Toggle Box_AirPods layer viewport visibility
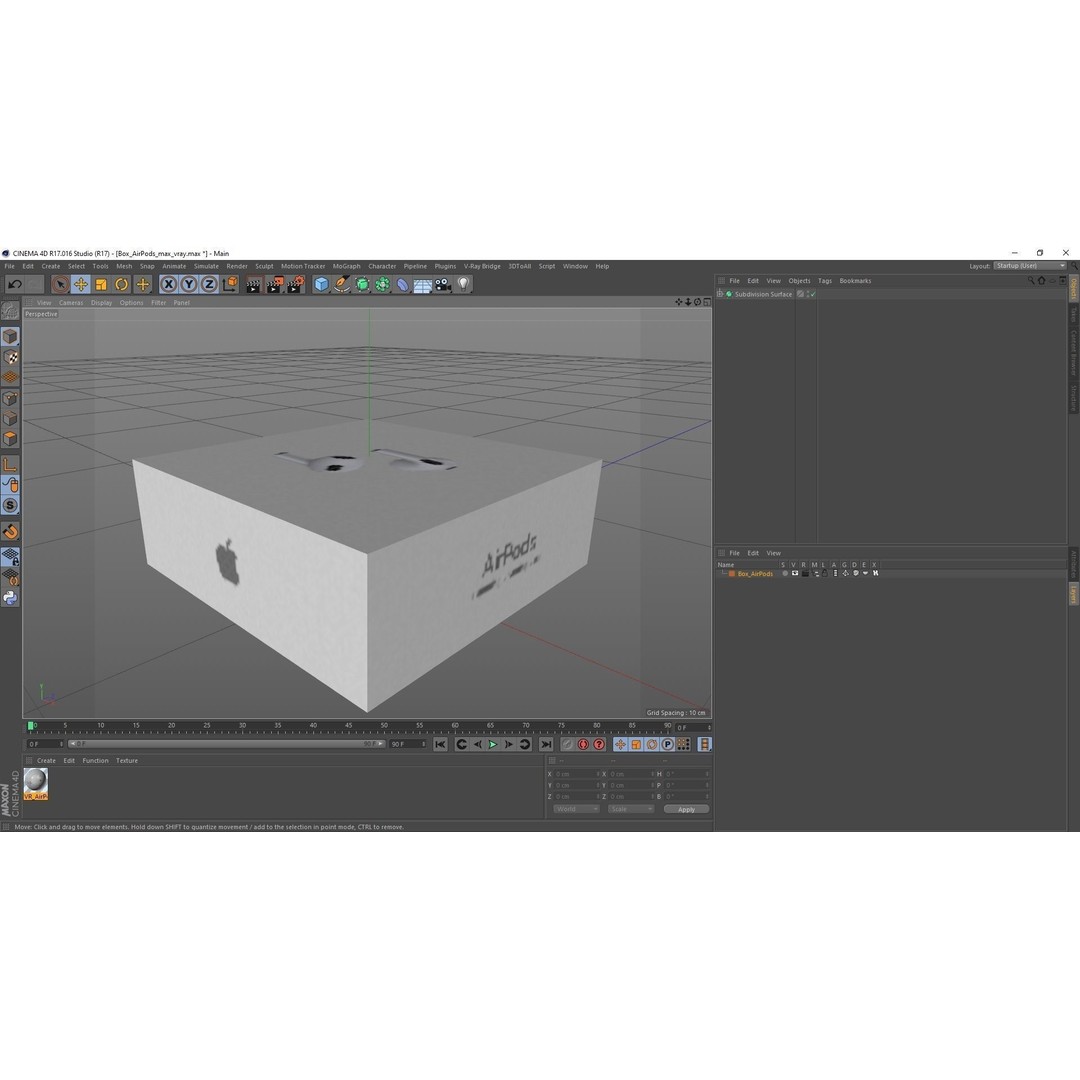This screenshot has width=1080, height=1080. coord(795,574)
